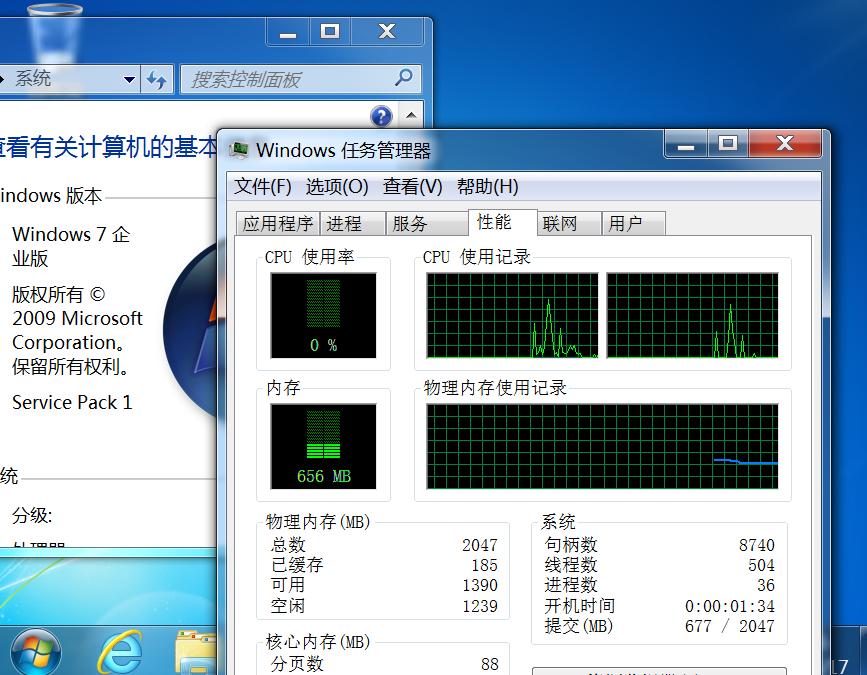Launch Internet Explorer from the taskbar
Viewport: 867px width, 675px height.
[x=119, y=653]
